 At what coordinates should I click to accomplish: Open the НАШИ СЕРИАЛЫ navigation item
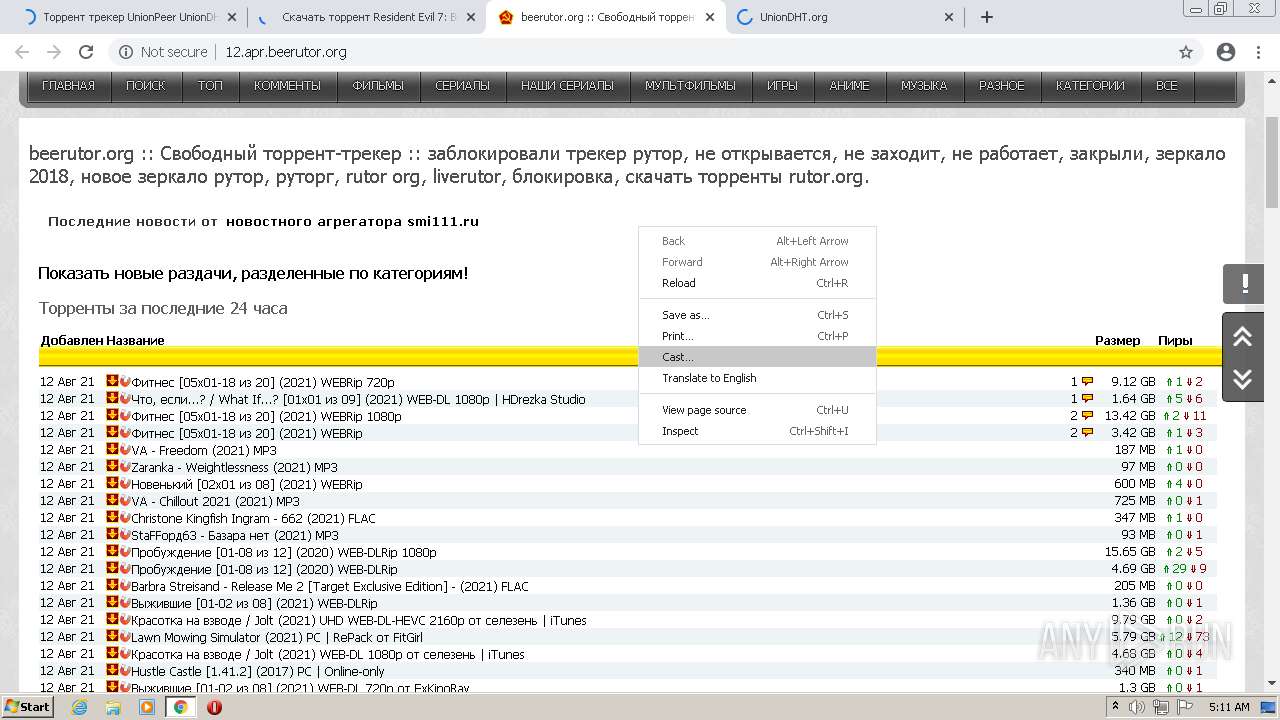click(568, 86)
